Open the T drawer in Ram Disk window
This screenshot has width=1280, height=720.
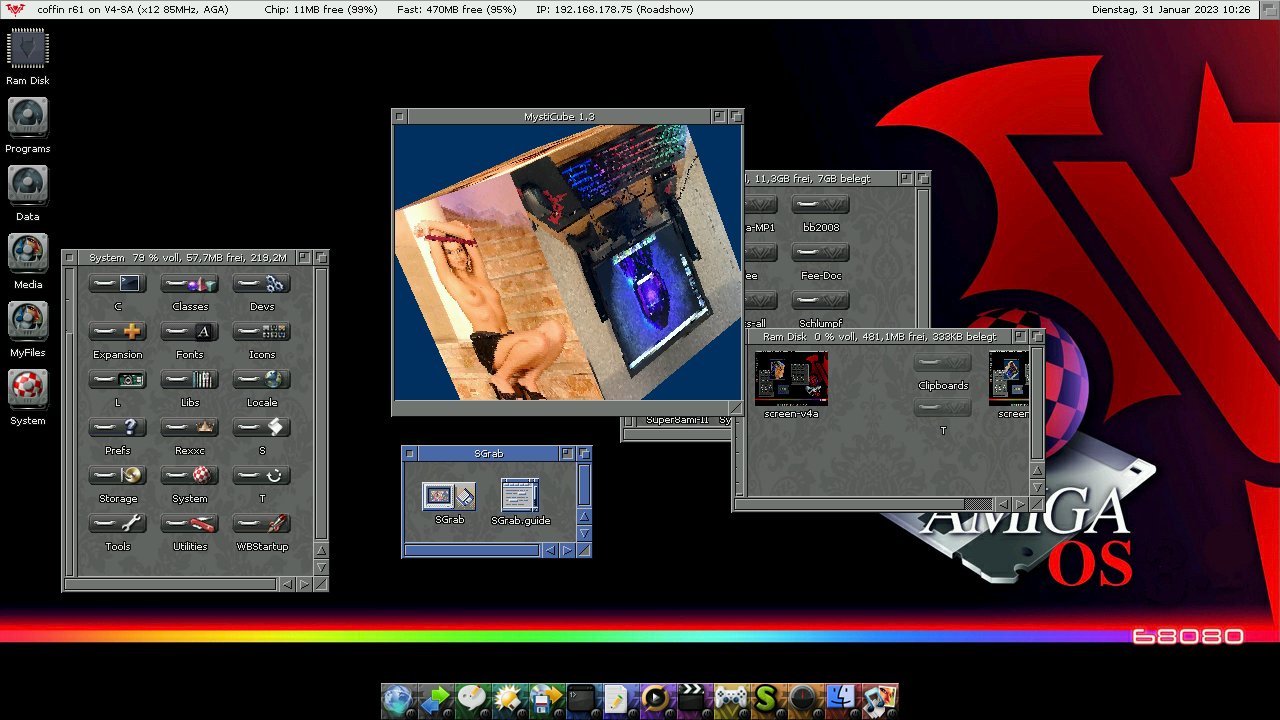point(943,408)
